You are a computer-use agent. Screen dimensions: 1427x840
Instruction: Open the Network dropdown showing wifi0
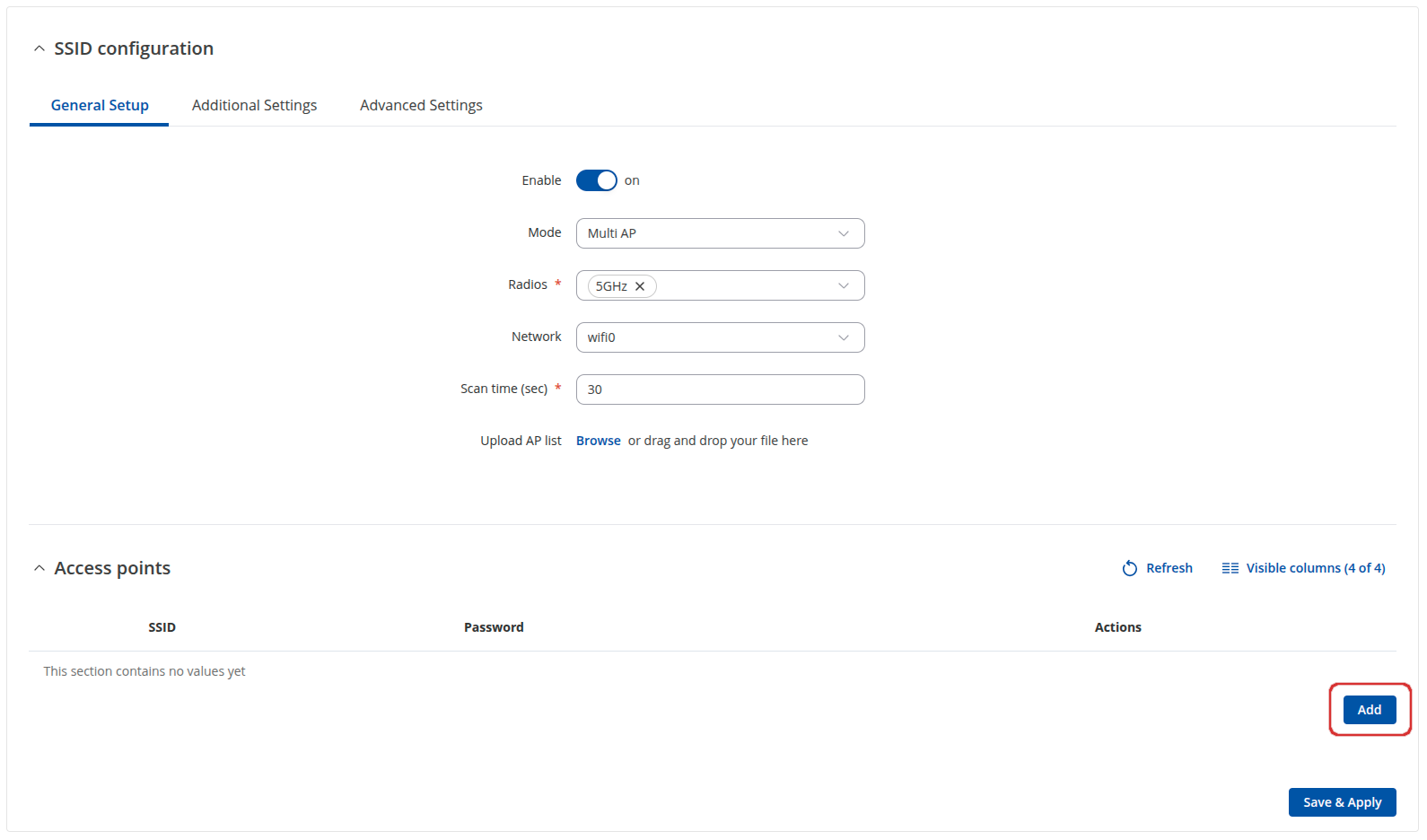tap(720, 337)
